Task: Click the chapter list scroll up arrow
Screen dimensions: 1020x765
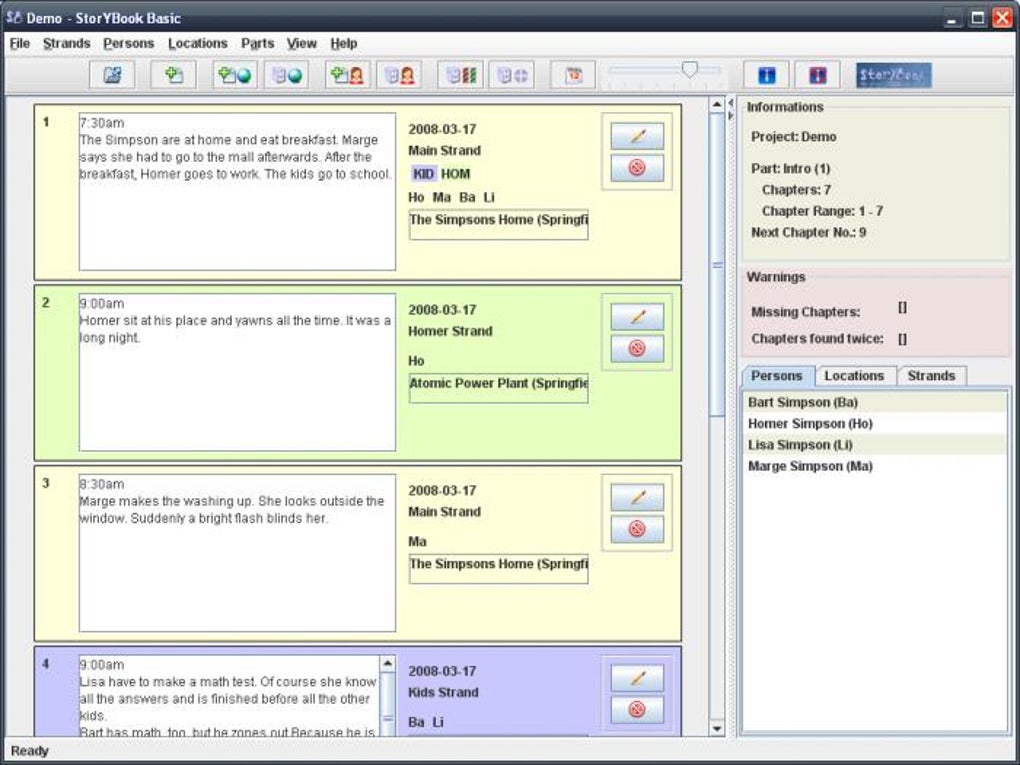Action: pyautogui.click(x=717, y=104)
